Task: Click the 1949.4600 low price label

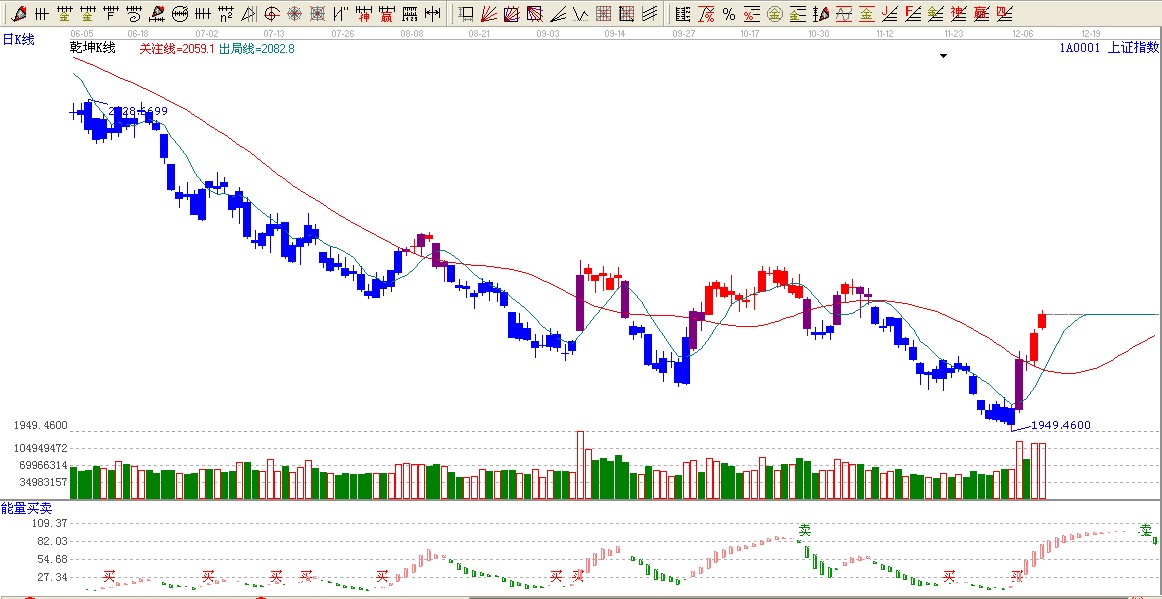Action: [x=1061, y=425]
